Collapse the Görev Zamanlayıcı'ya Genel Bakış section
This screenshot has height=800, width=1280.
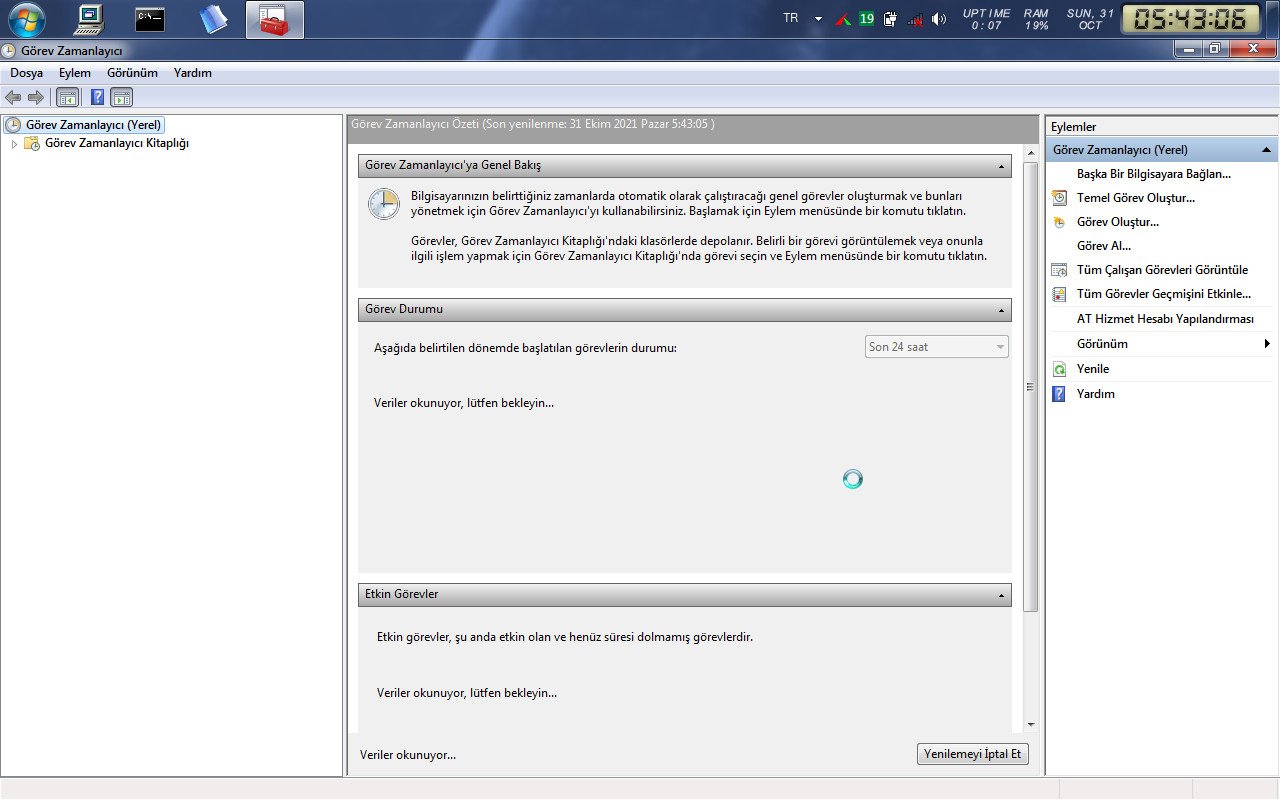click(1001, 166)
